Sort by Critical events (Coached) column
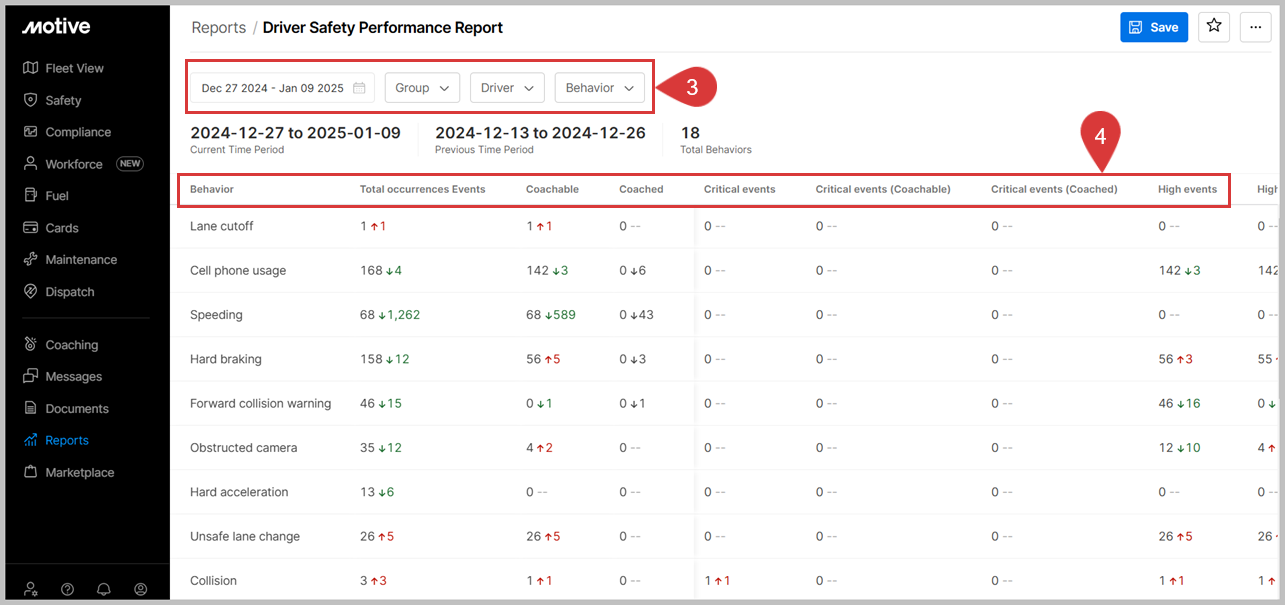The image size is (1285, 605). pos(1054,189)
